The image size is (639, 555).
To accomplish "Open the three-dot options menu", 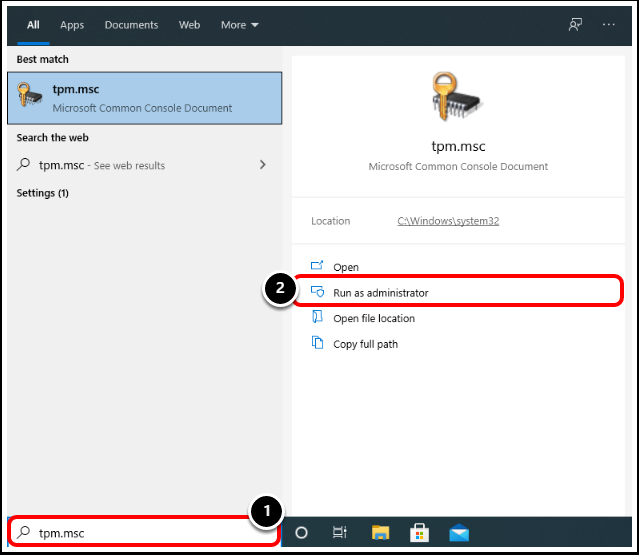I will tap(608, 24).
